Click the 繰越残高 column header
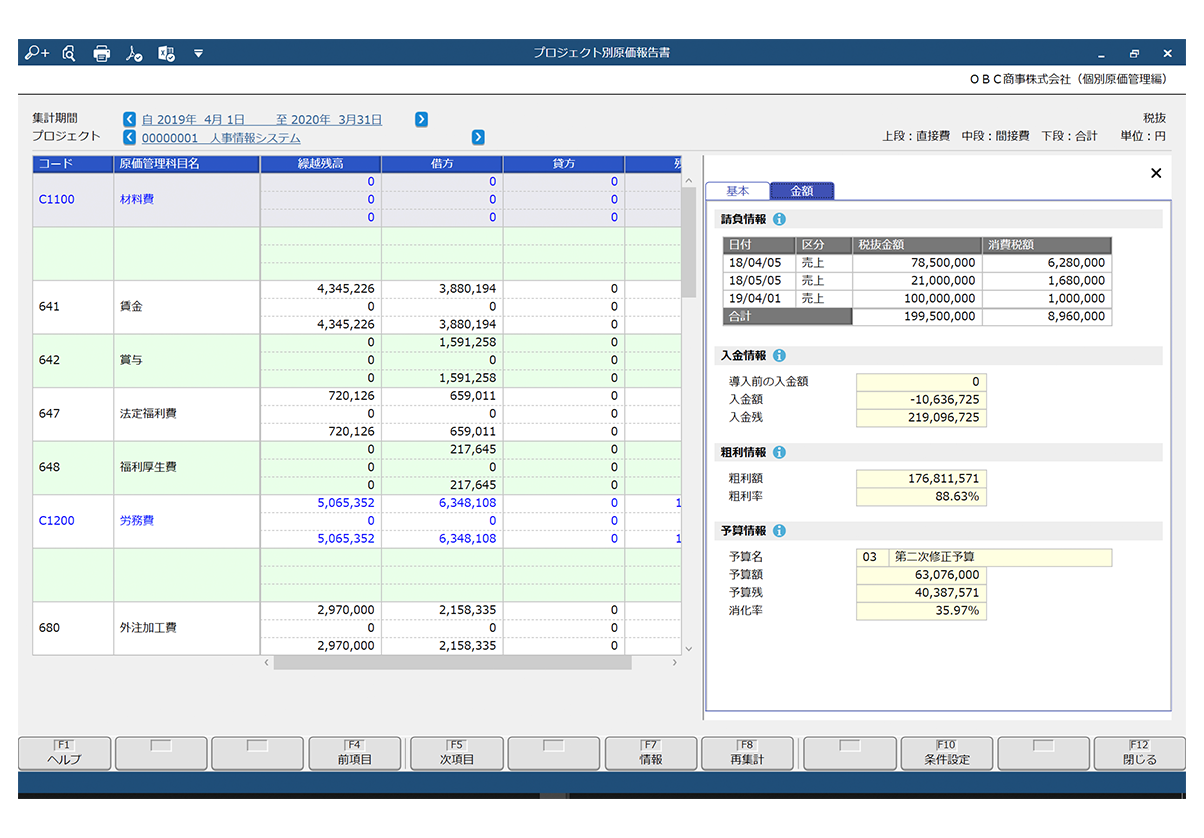The image size is (1204, 838). tap(321, 164)
